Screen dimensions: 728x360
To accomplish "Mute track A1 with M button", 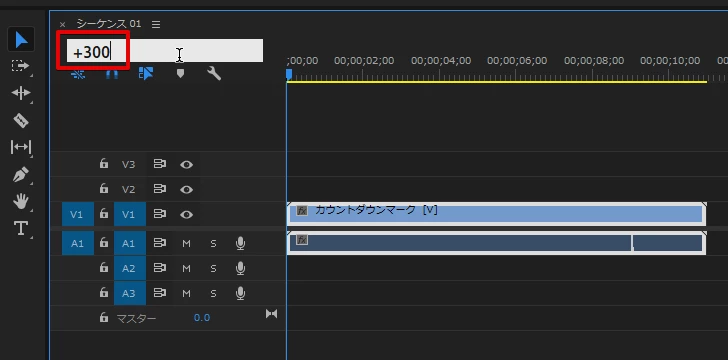I will click(x=187, y=243).
